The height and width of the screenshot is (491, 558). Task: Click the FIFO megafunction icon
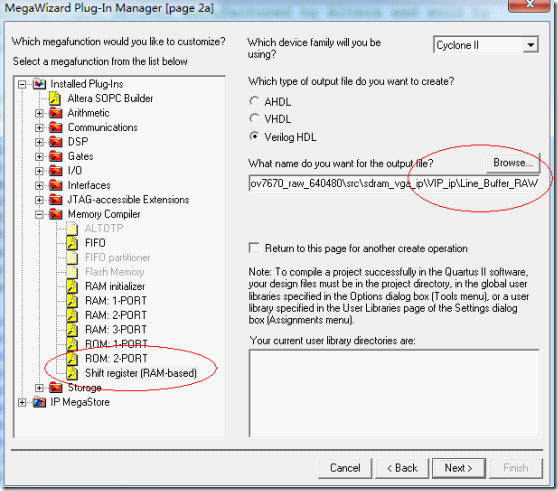pos(72,243)
